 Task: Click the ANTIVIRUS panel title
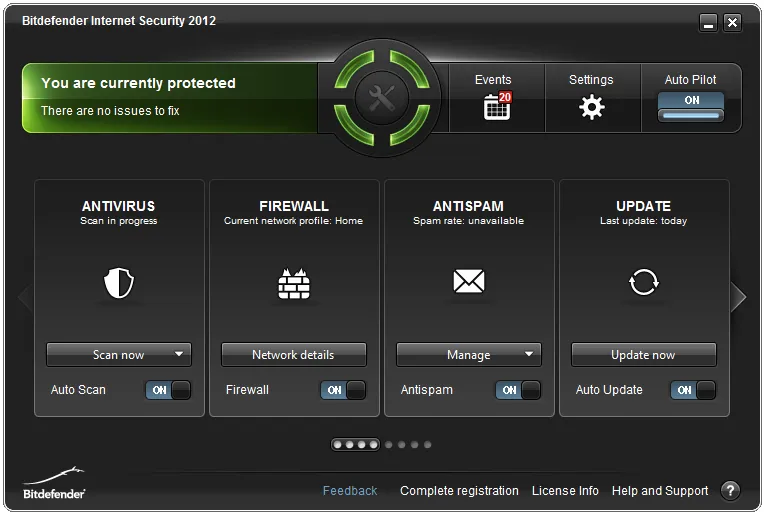pyautogui.click(x=118, y=206)
